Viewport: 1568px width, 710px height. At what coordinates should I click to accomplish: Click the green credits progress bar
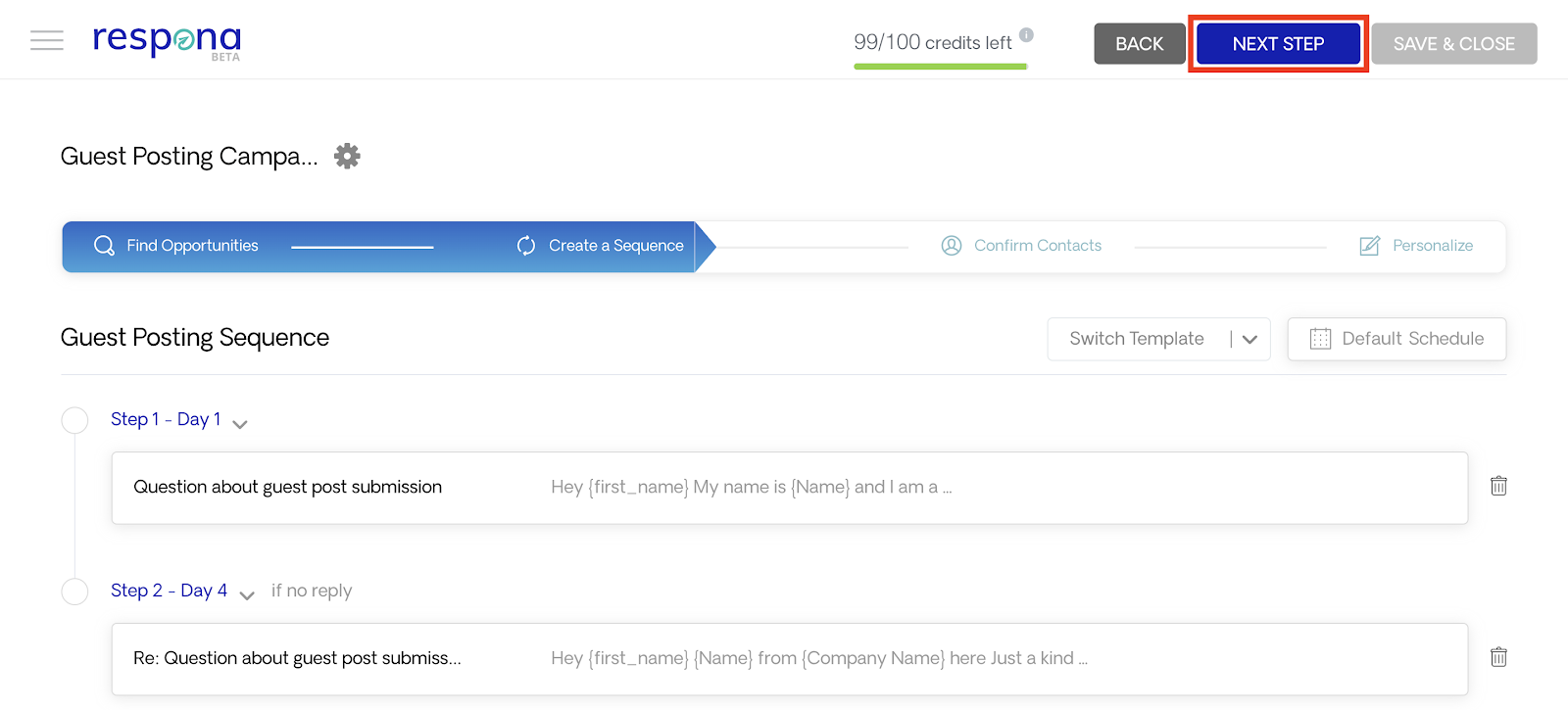tap(940, 67)
